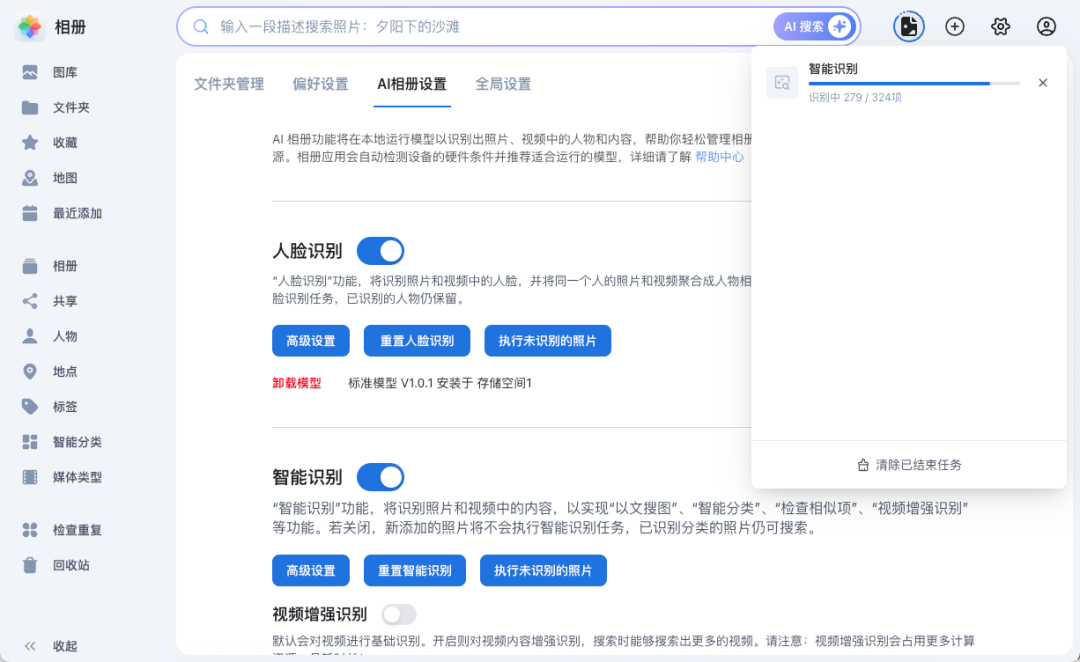Click 卸载模型 to uninstall the model
Screen dimensions: 1080x662
(x=295, y=382)
